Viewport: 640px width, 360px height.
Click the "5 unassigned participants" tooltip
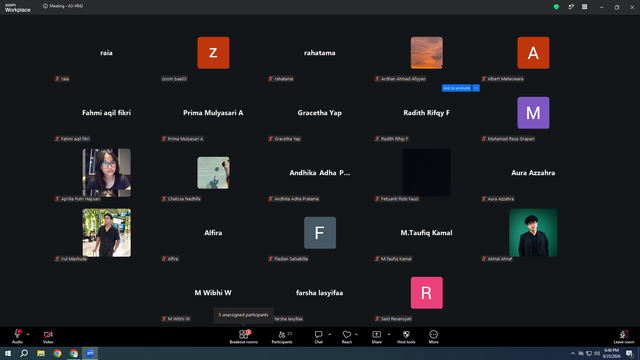pyautogui.click(x=243, y=315)
